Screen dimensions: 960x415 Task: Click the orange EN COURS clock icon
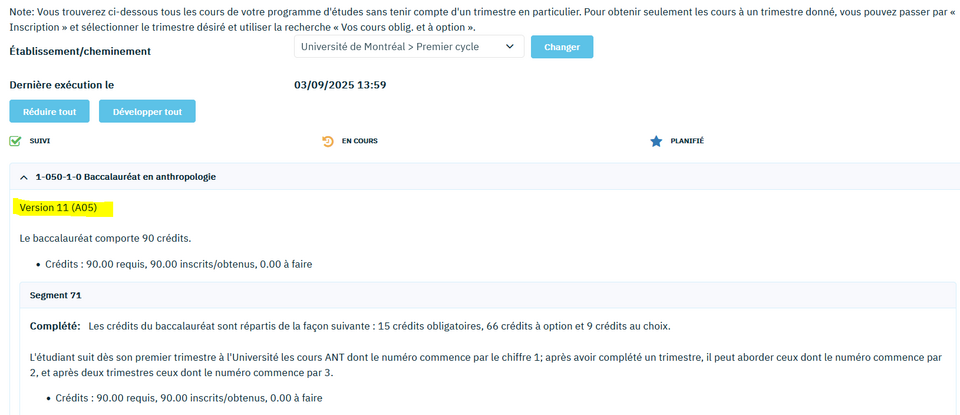[x=327, y=141]
